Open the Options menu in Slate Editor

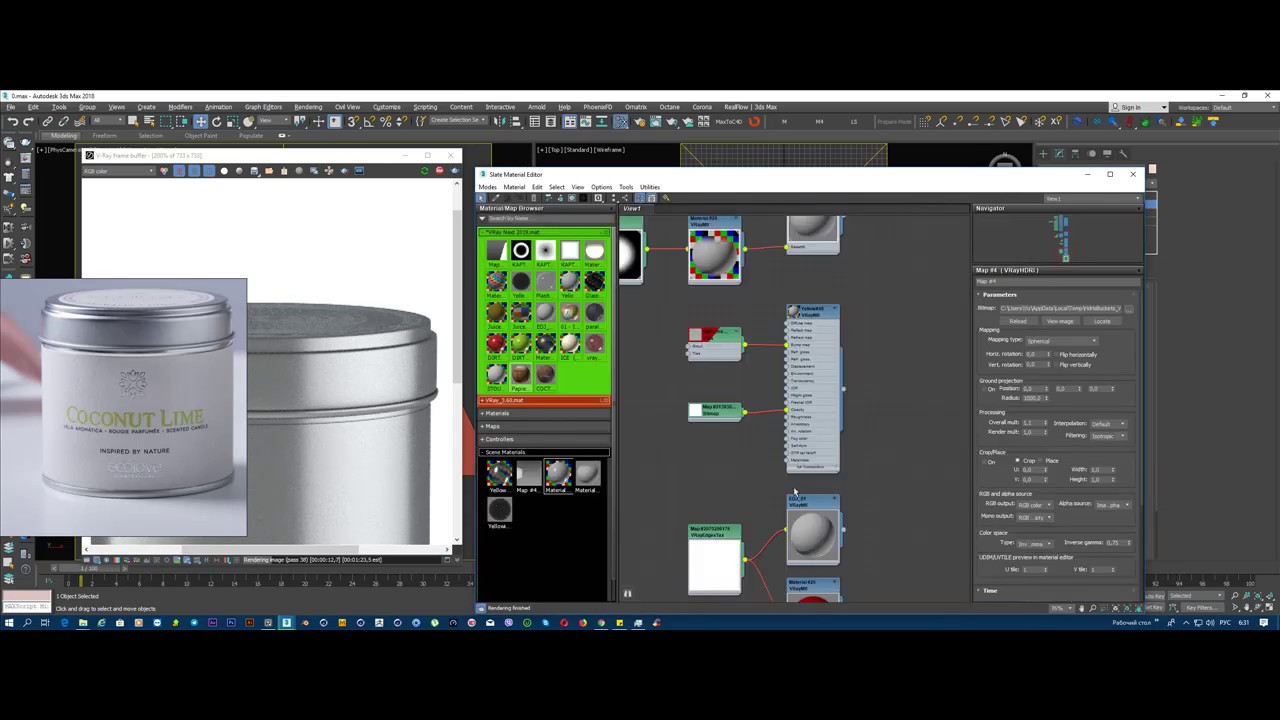pos(601,187)
